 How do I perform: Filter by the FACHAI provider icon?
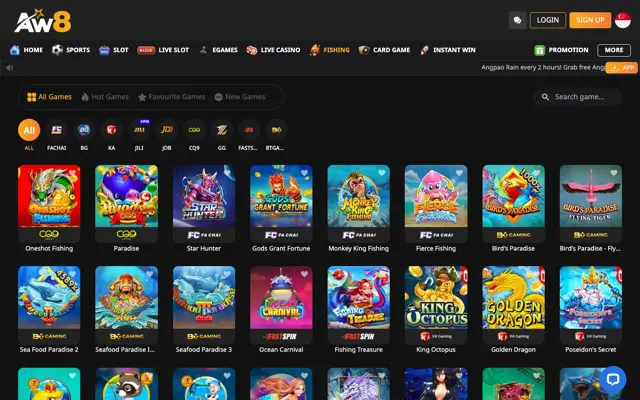pyautogui.click(x=56, y=130)
